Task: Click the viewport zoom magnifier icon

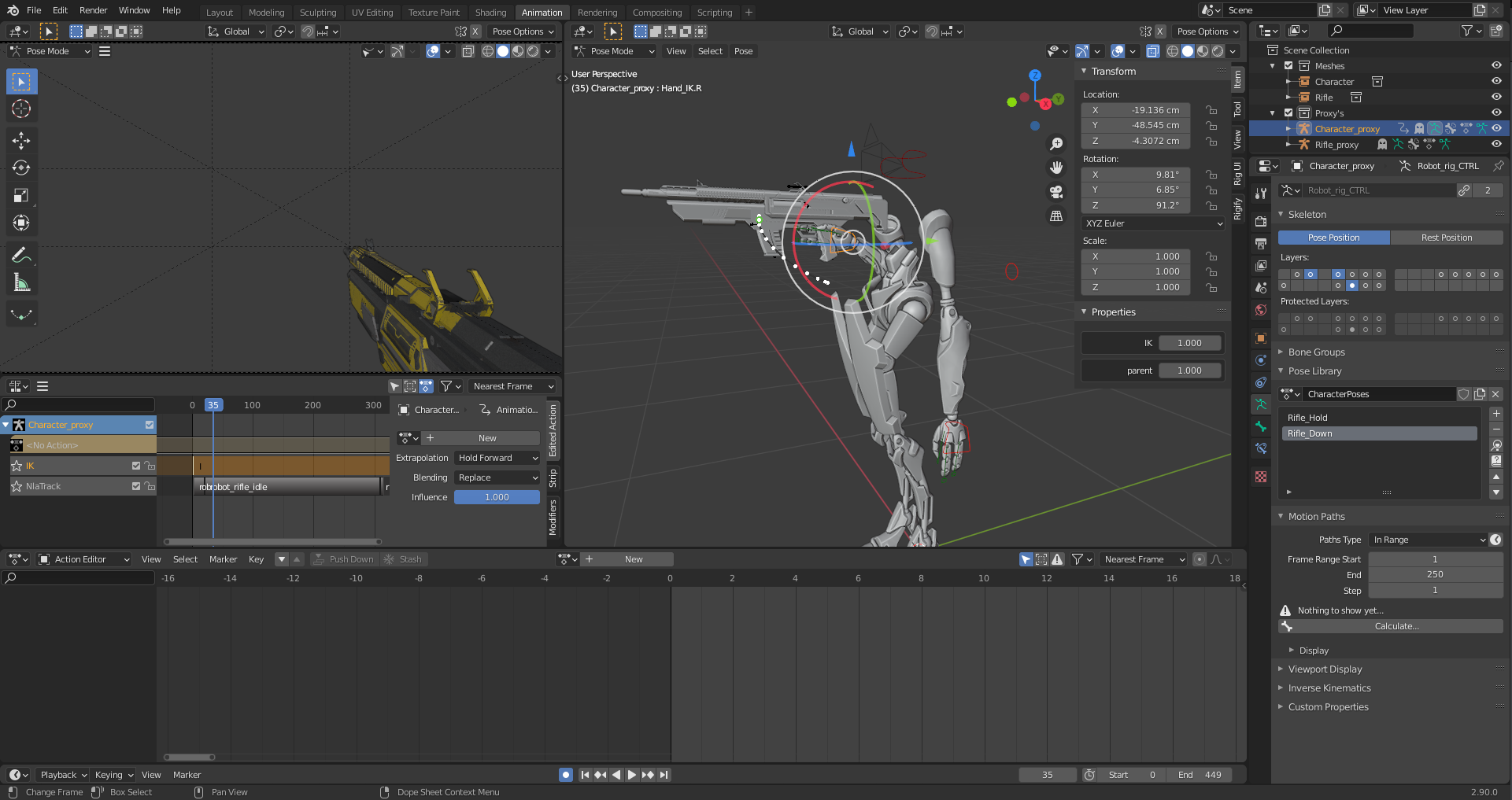Action: click(x=1056, y=144)
